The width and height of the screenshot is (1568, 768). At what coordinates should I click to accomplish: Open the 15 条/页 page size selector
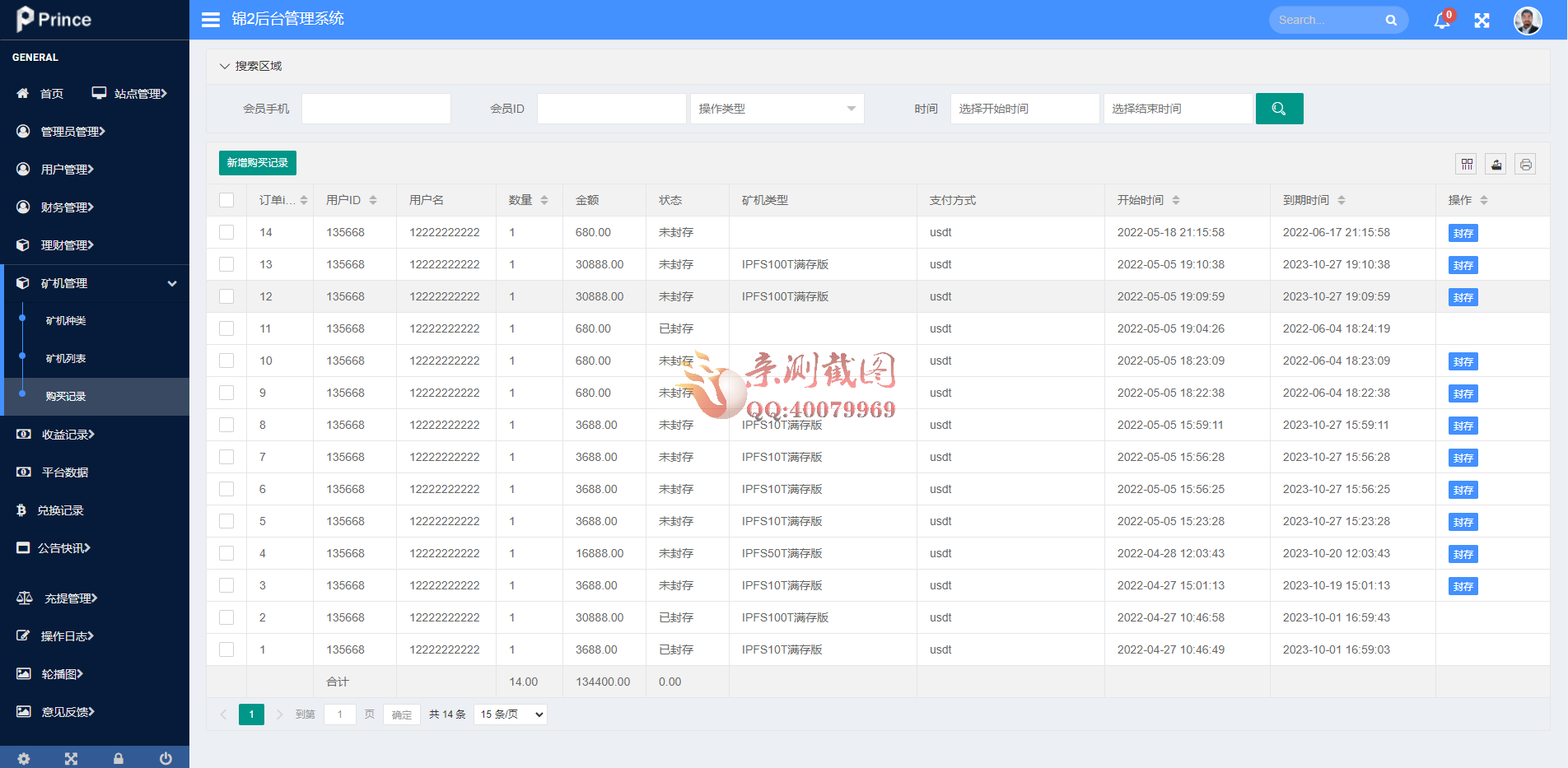pyautogui.click(x=509, y=714)
